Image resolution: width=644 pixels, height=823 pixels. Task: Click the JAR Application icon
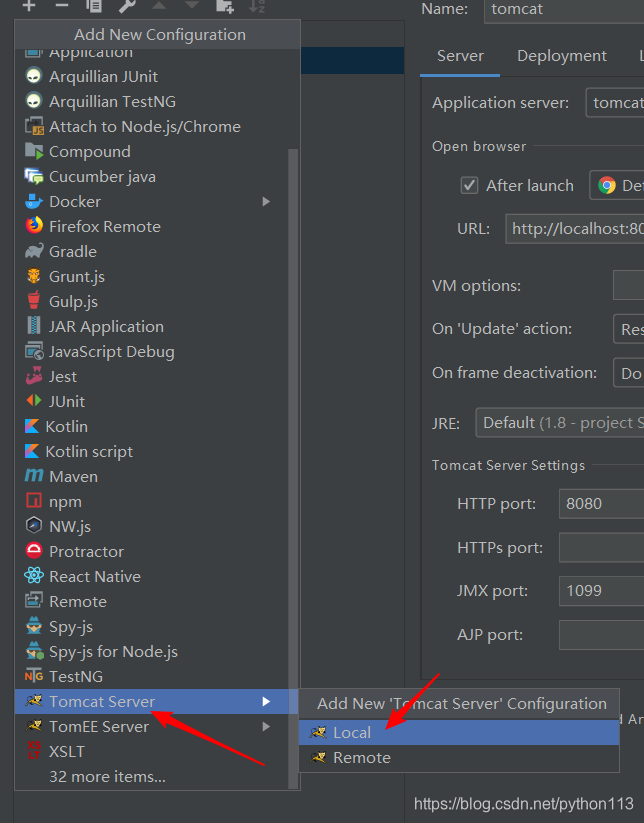34,326
